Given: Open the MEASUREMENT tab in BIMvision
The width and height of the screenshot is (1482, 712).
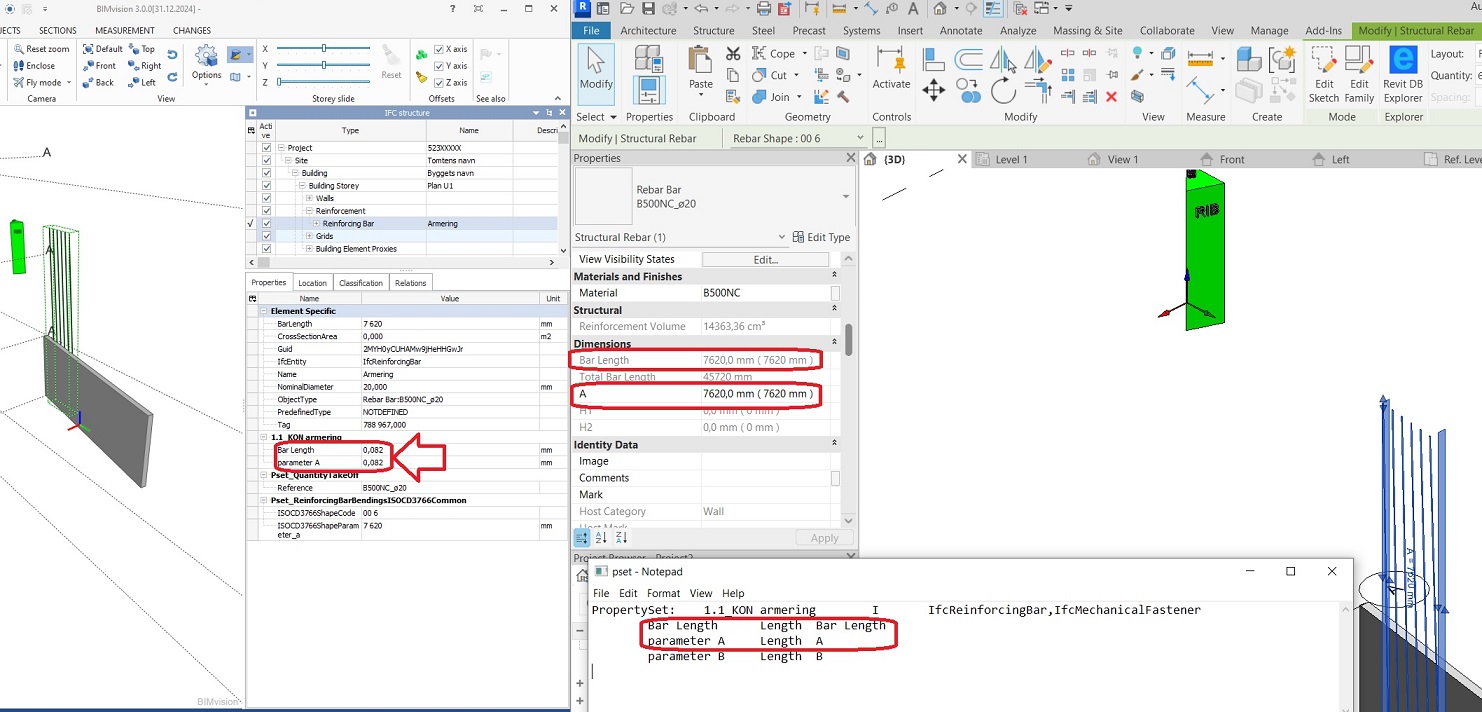Looking at the screenshot, I should click(124, 30).
